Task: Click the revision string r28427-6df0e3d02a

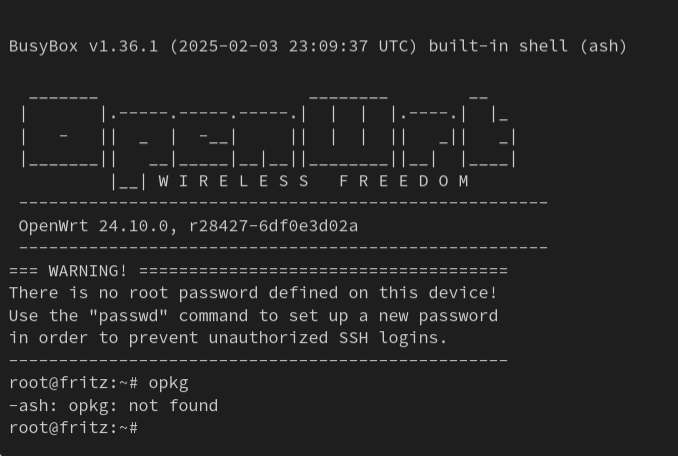Action: click(274, 226)
